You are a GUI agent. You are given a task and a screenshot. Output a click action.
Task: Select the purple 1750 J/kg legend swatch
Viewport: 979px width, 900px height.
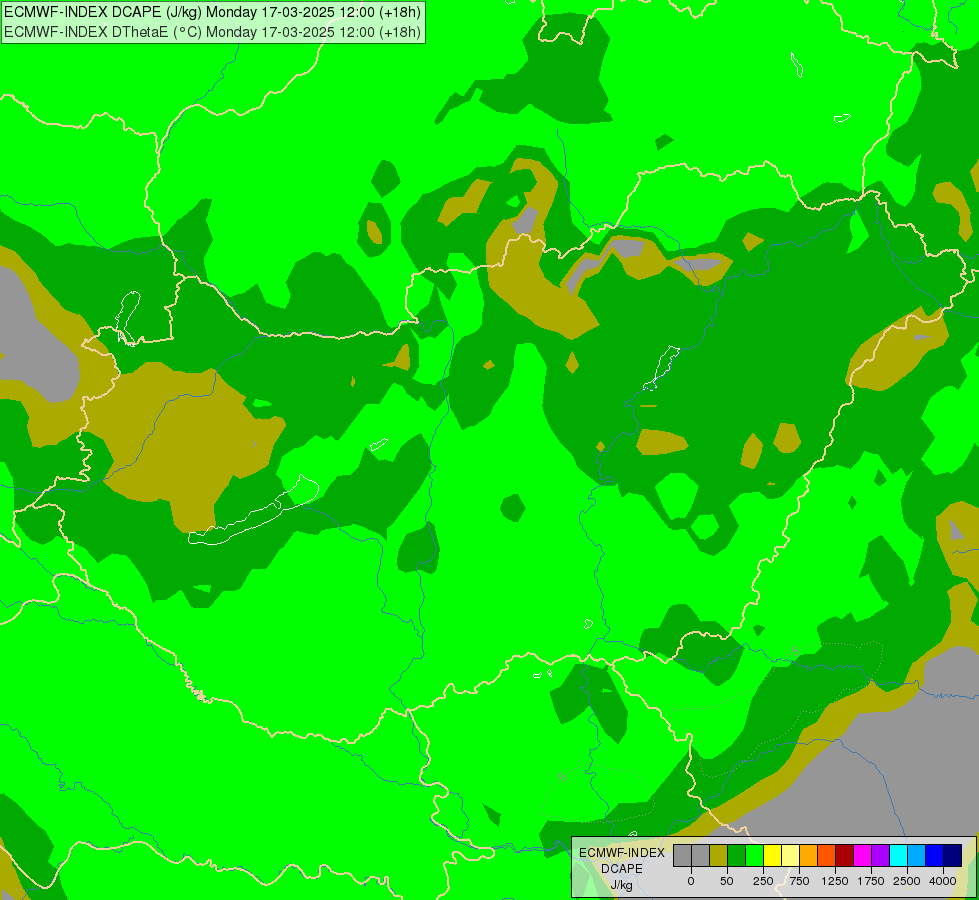(881, 856)
